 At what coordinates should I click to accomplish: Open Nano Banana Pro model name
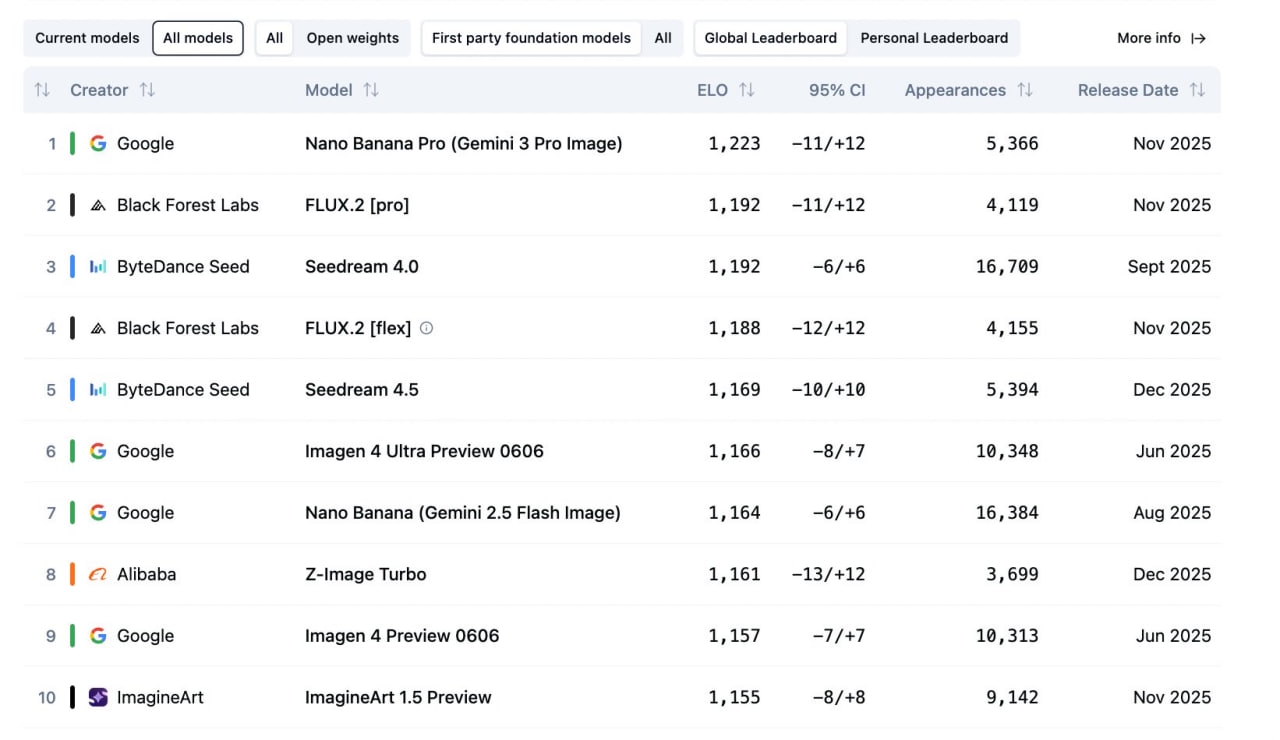click(463, 143)
